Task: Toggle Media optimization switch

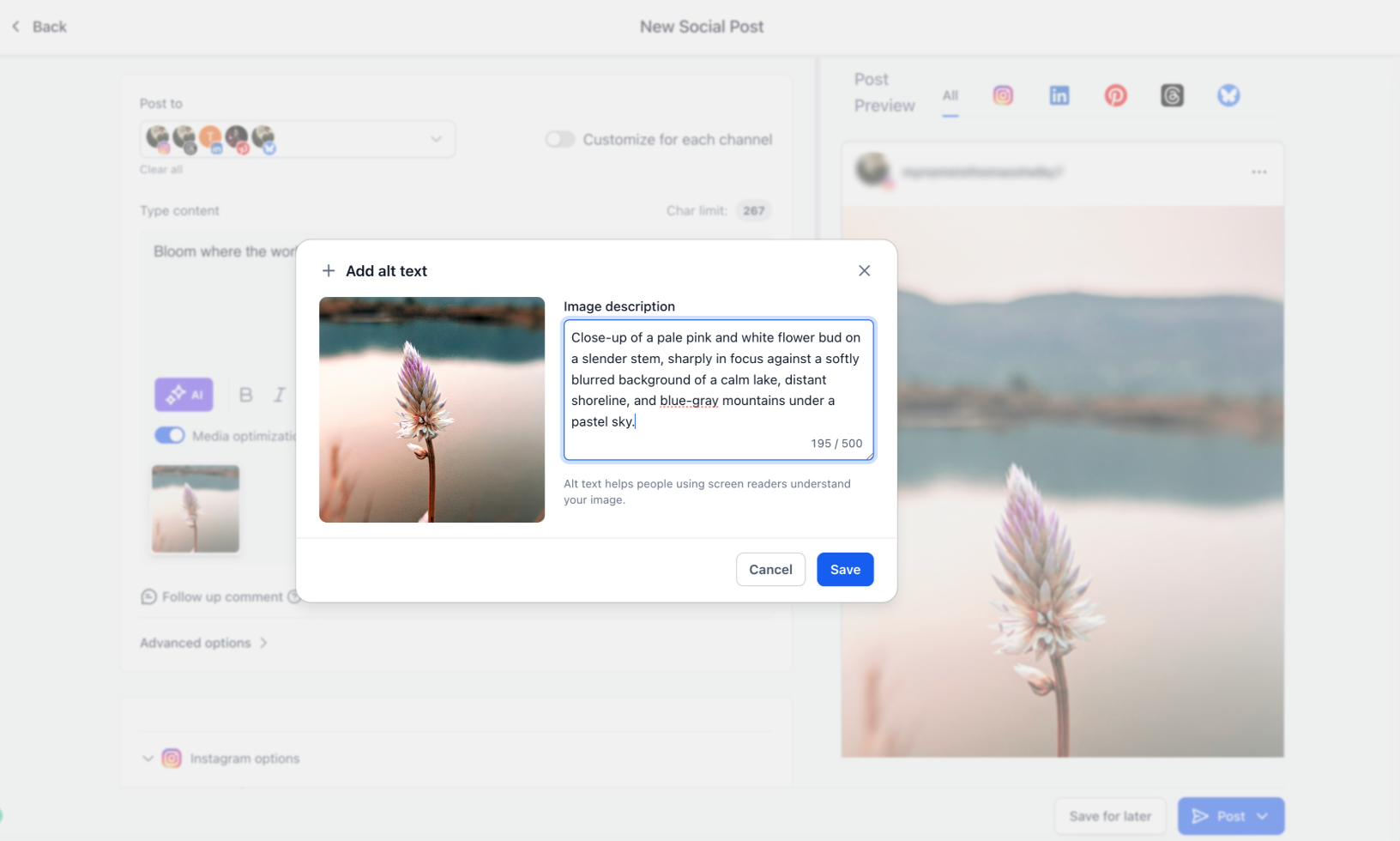Action: pos(170,435)
